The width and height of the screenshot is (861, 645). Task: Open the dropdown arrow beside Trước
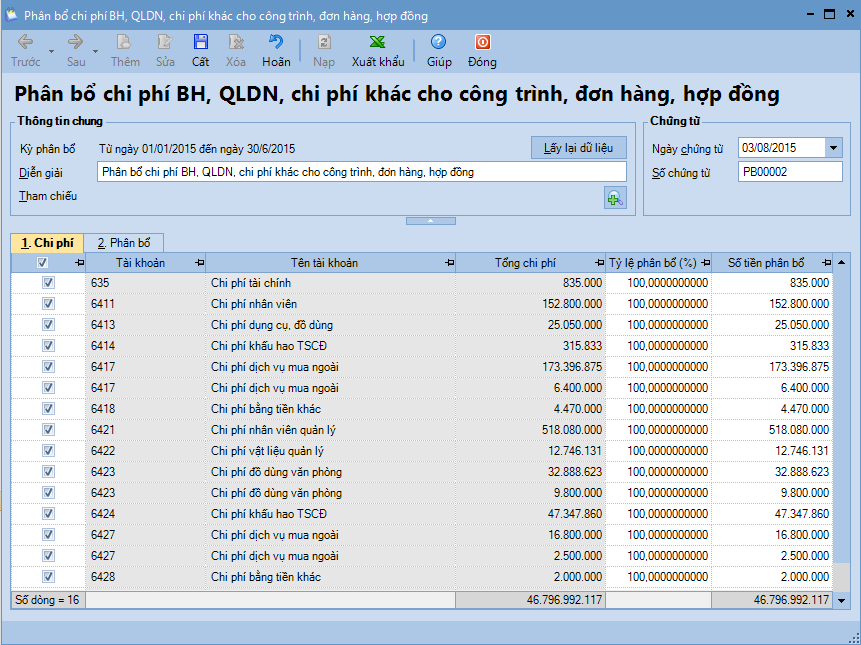(x=51, y=51)
